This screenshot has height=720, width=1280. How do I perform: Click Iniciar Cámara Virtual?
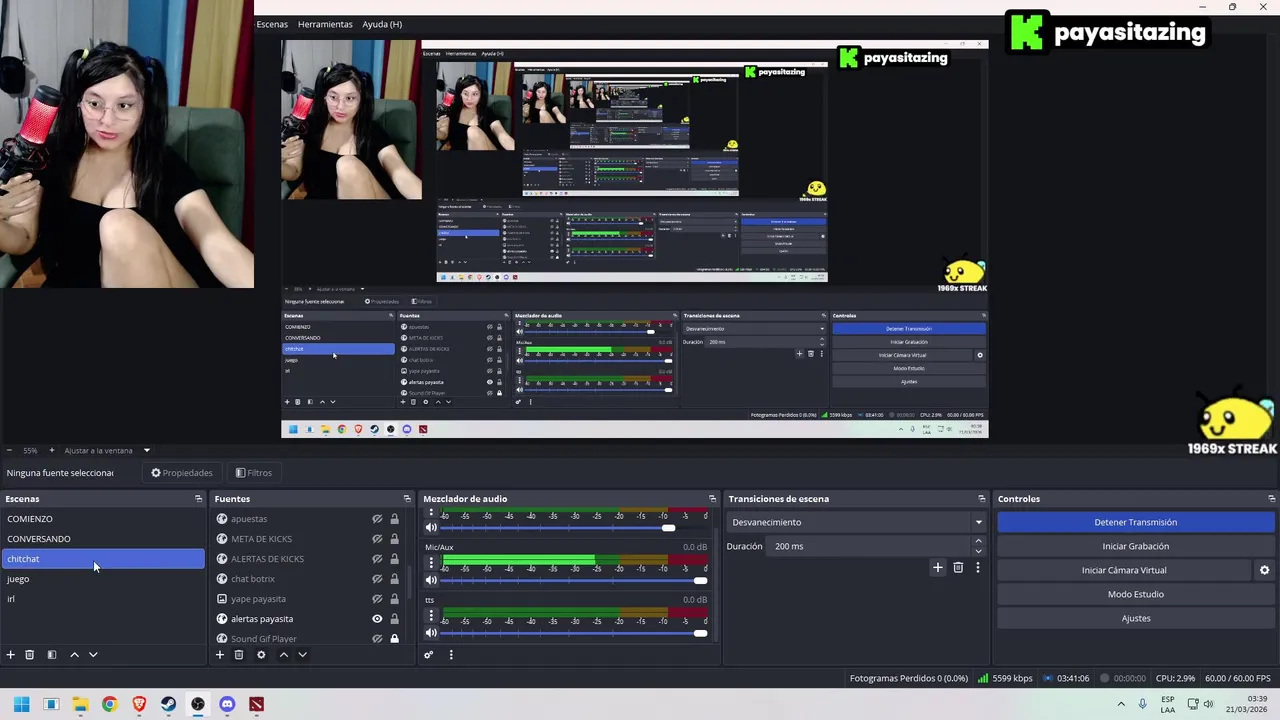1124,570
